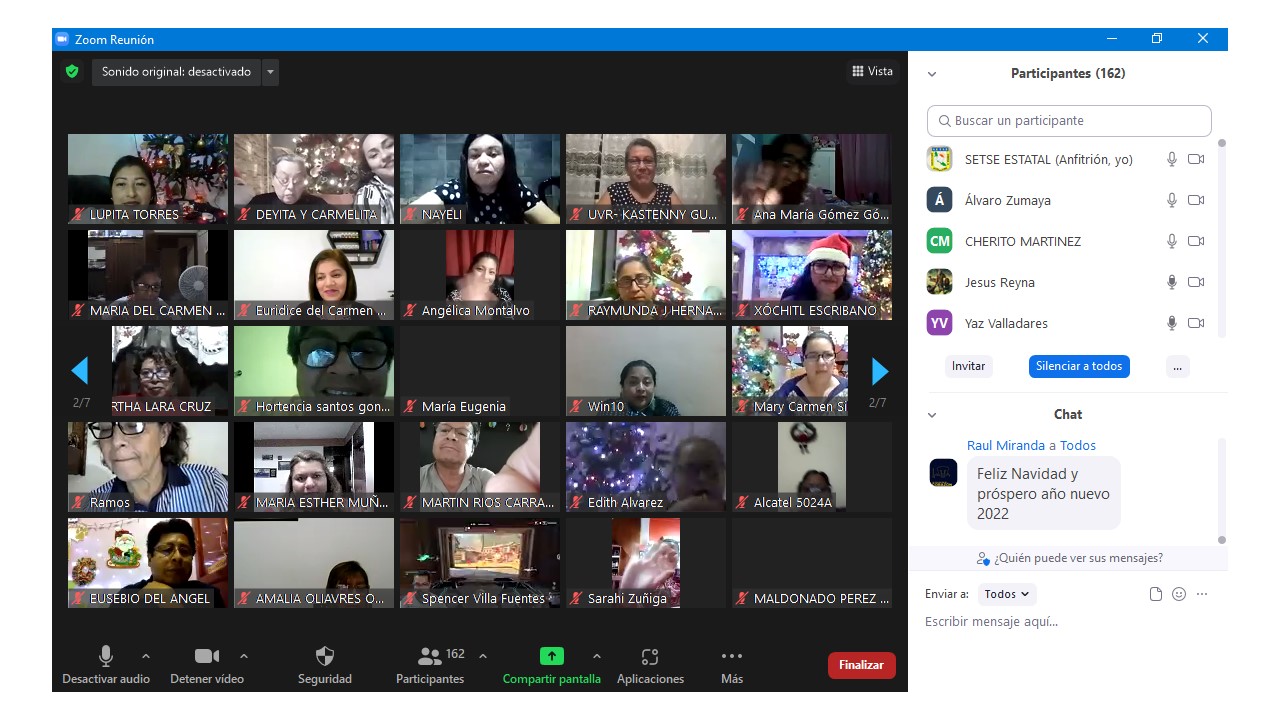Open the Aplicaciones toolbar icon
Screen dimensions: 1280x720
(650, 665)
